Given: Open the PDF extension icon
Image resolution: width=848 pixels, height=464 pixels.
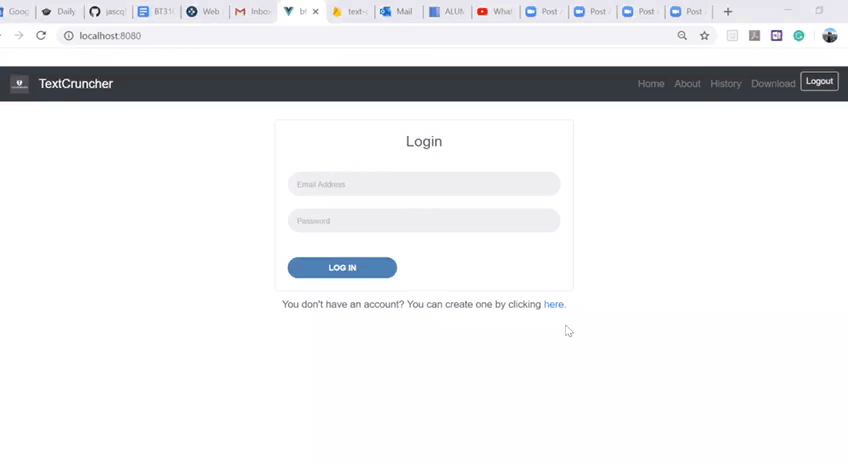Looking at the screenshot, I should coord(754,36).
